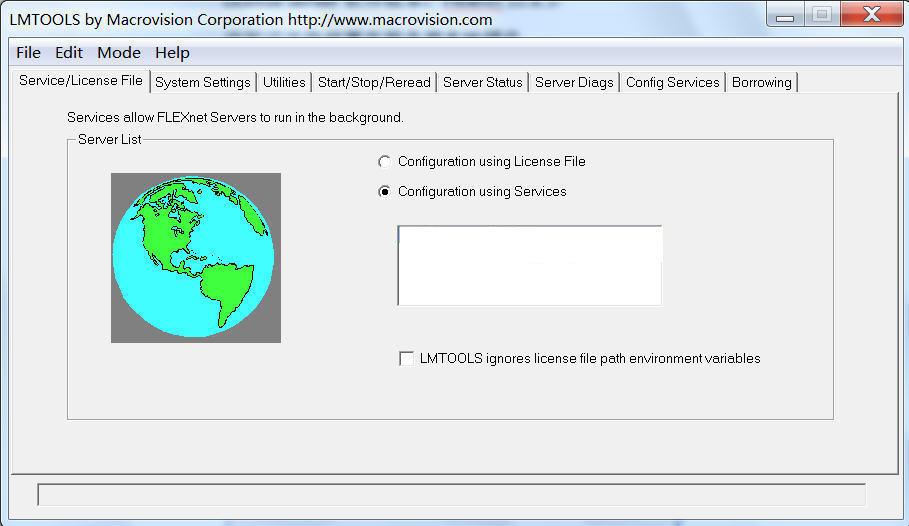Maximize the LMTOOLS window

(821, 15)
